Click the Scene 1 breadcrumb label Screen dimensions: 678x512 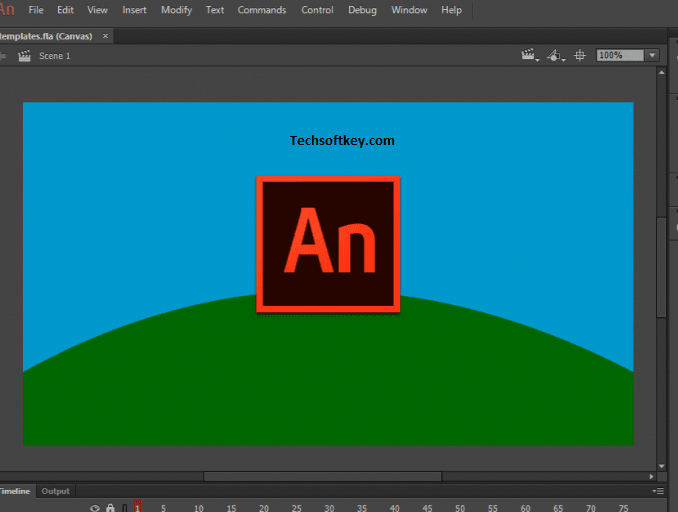click(x=54, y=56)
